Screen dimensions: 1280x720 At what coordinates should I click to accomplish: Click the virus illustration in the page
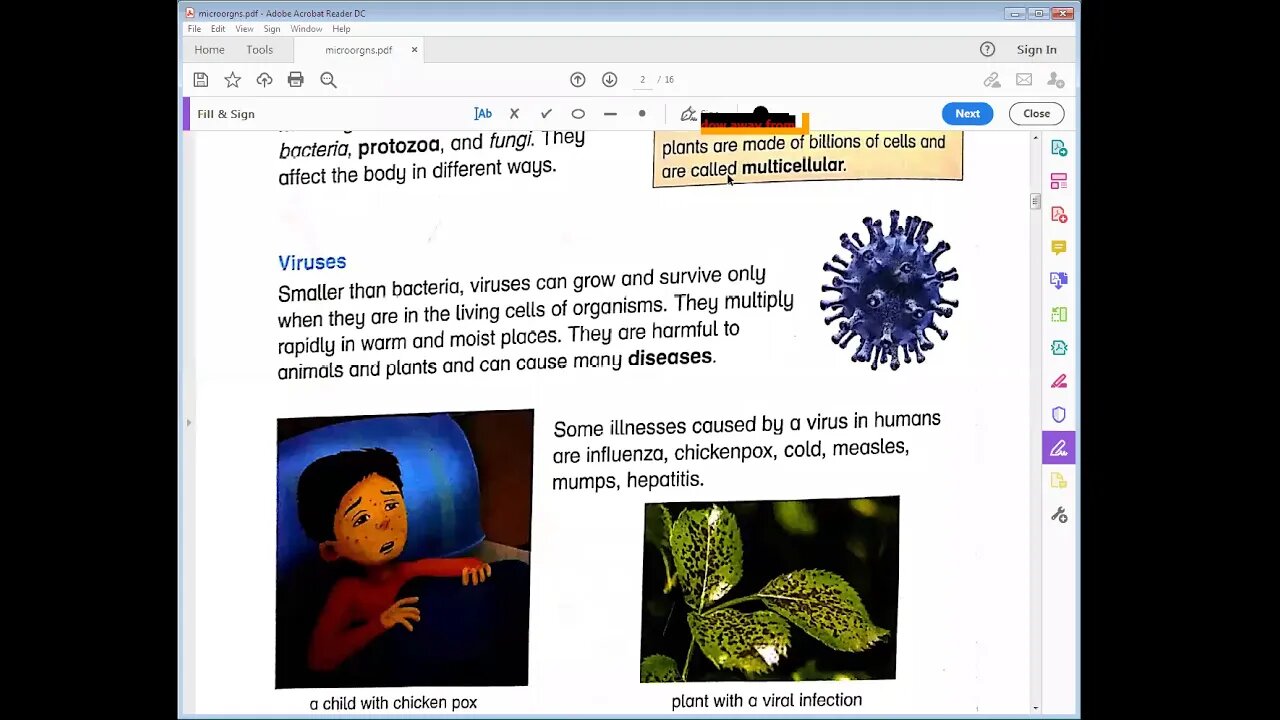tap(889, 290)
